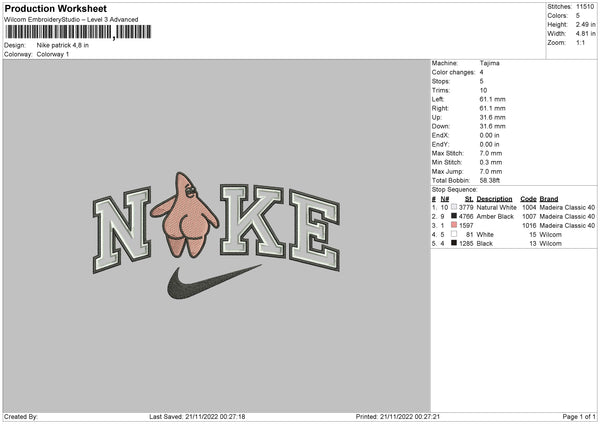Click the Stitches value 11510

(585, 7)
